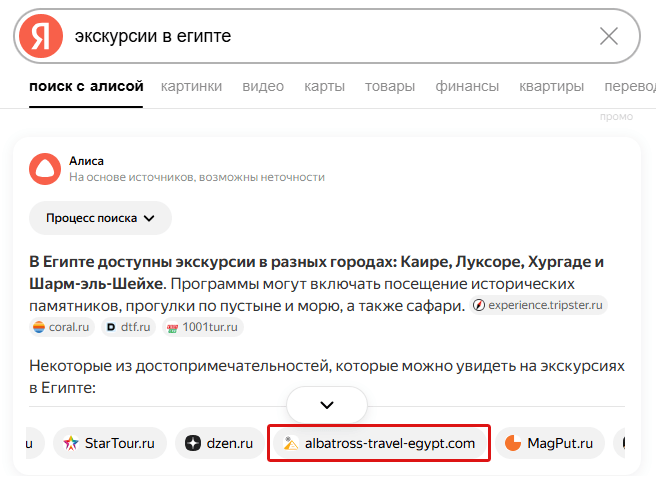The image size is (656, 486).
Task: Expand the full Alisa answer chevron
Action: (326, 405)
